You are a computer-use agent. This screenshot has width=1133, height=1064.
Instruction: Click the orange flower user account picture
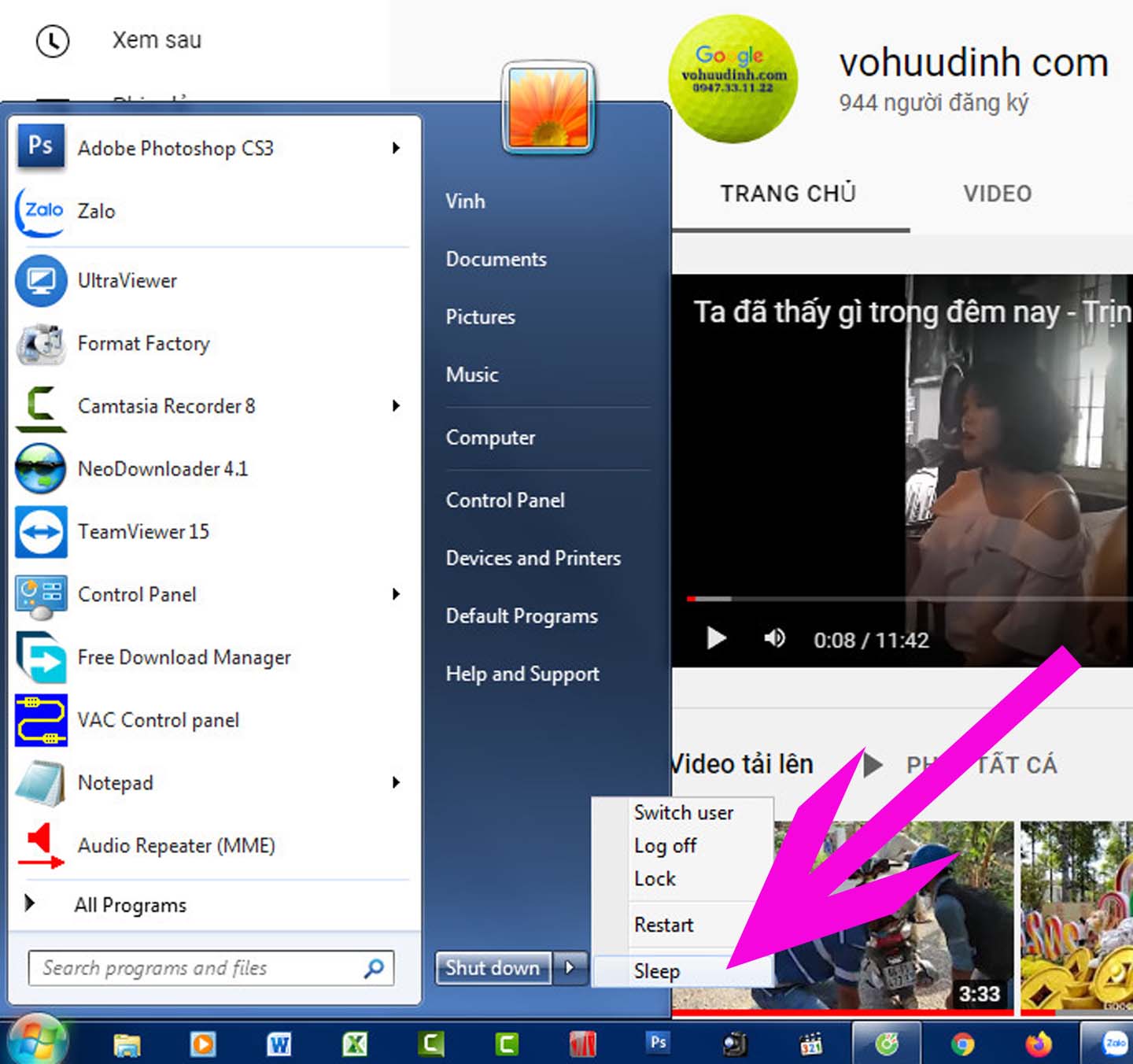point(548,109)
